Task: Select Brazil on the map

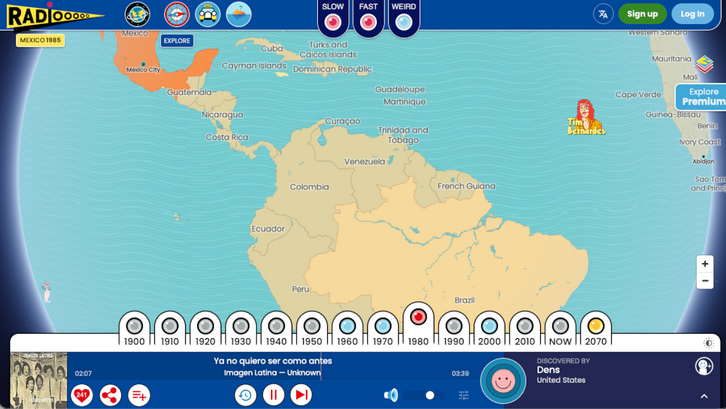Action: point(464,300)
